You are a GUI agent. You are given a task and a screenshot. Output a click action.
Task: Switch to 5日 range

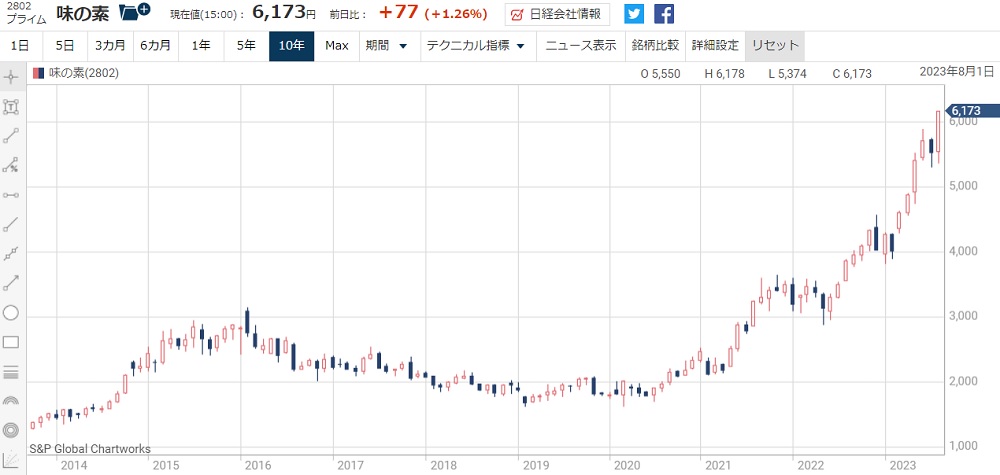65,46
